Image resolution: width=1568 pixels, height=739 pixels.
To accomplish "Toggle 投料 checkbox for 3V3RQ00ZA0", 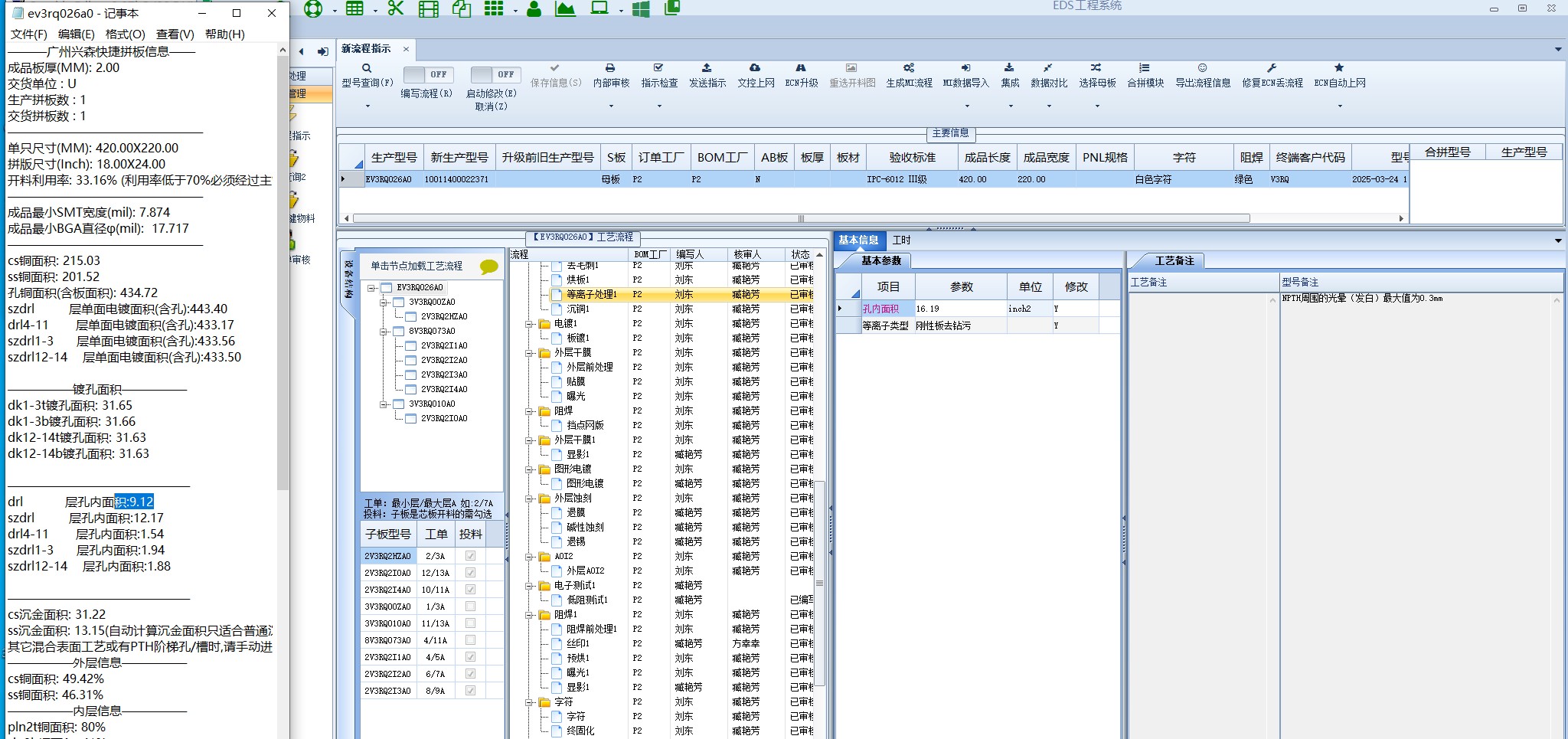I will pos(470,607).
